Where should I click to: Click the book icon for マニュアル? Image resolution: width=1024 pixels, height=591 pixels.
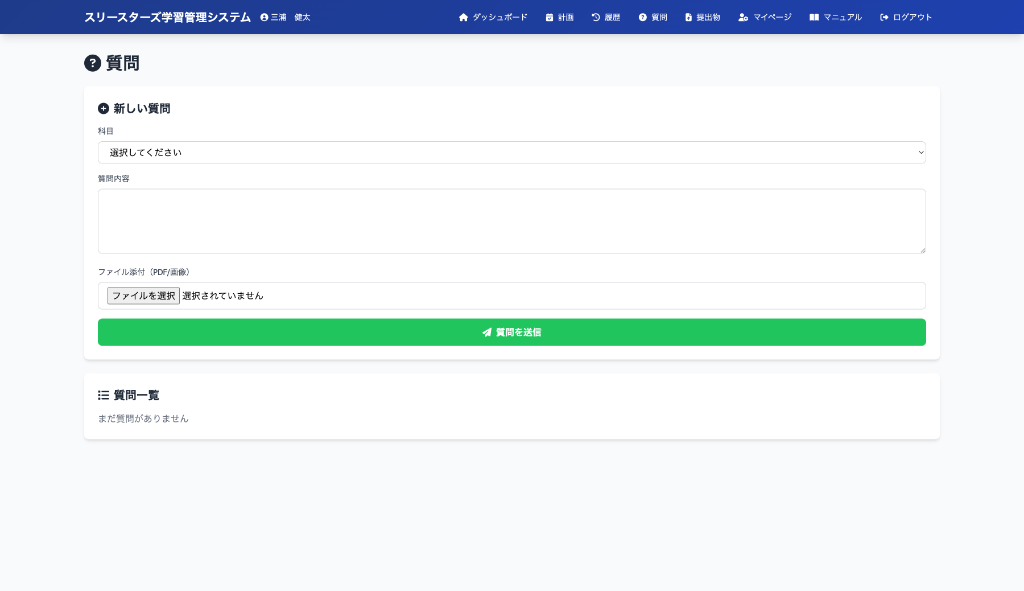click(x=814, y=17)
